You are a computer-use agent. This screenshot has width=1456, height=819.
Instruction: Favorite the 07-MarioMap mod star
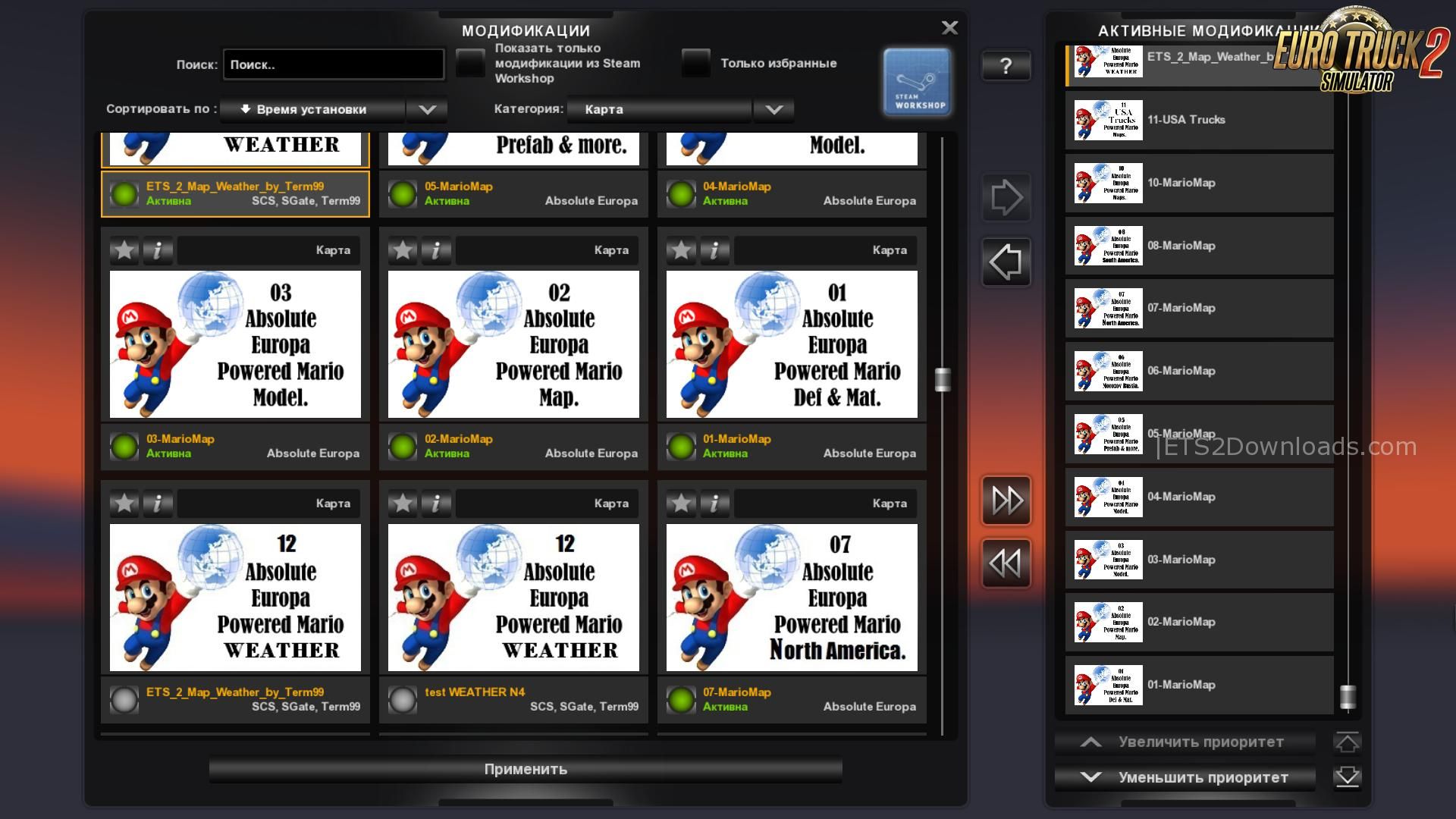coord(681,504)
